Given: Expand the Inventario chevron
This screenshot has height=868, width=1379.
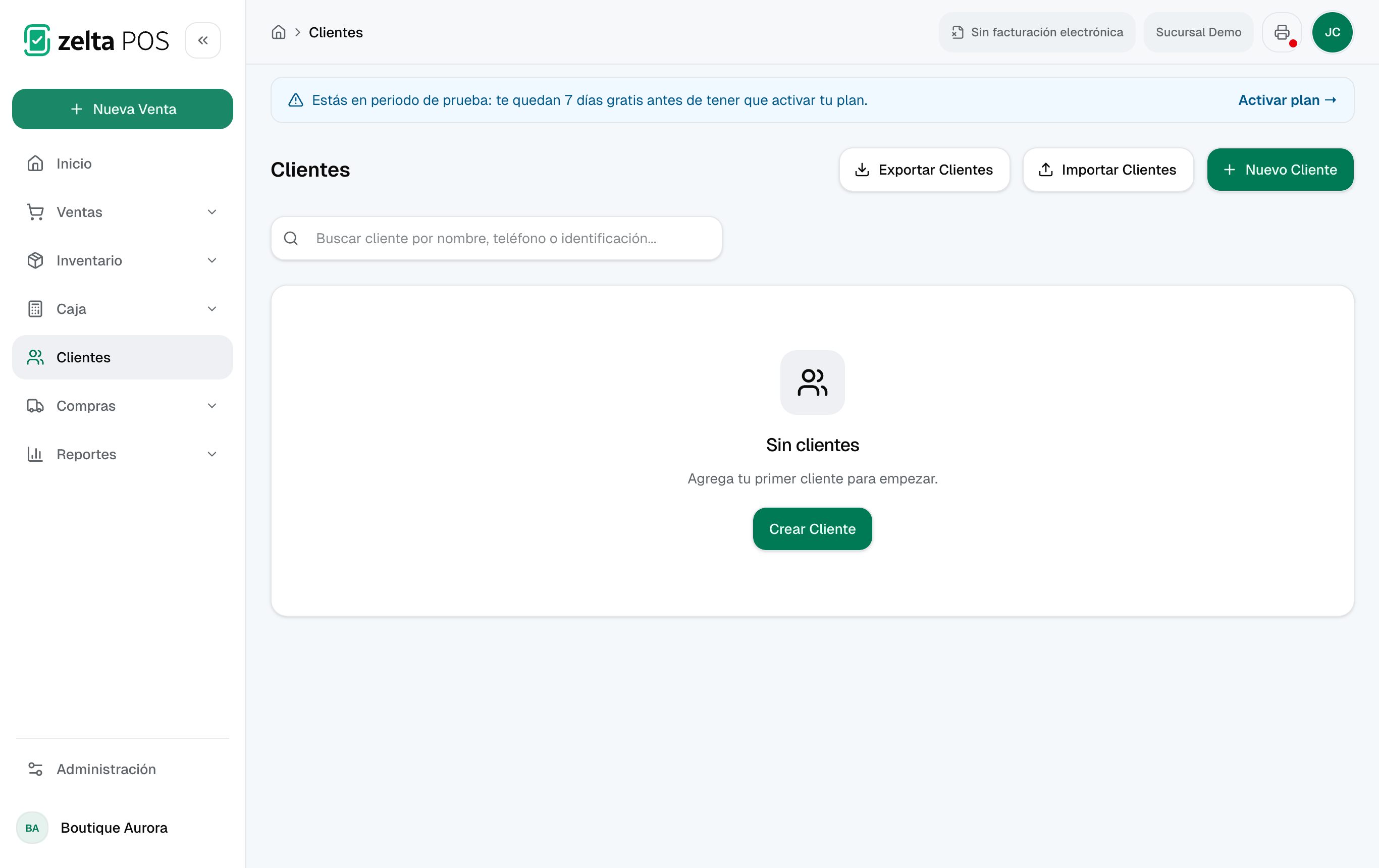Looking at the screenshot, I should tap(212, 260).
